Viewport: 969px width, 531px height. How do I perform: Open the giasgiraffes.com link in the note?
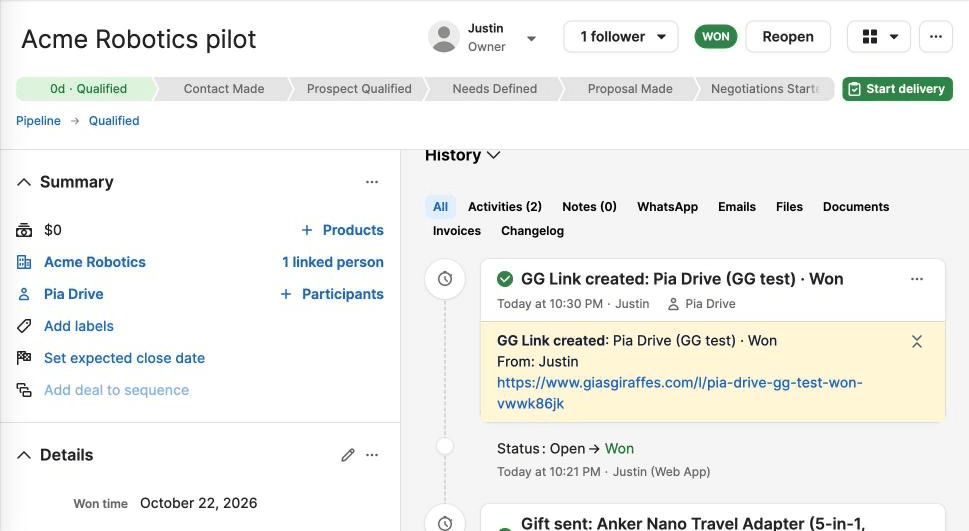point(679,393)
